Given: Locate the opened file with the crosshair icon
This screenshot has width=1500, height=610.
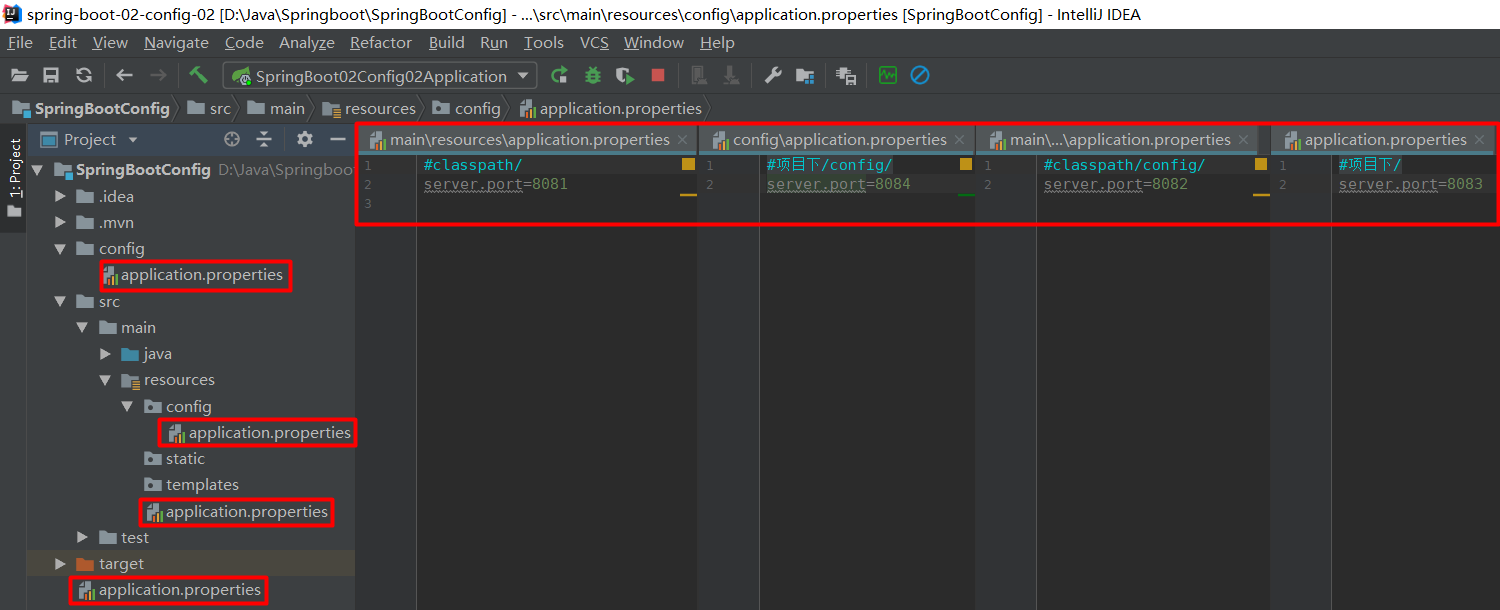Looking at the screenshot, I should 232,140.
